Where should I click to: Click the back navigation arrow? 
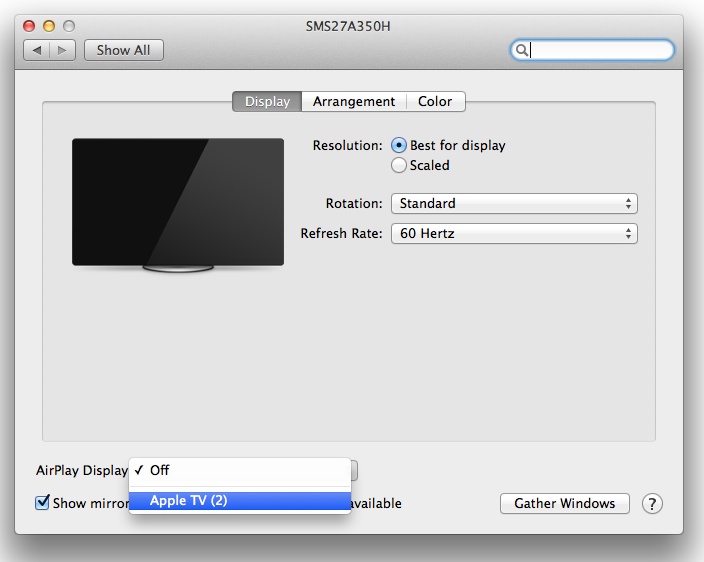click(x=37, y=50)
